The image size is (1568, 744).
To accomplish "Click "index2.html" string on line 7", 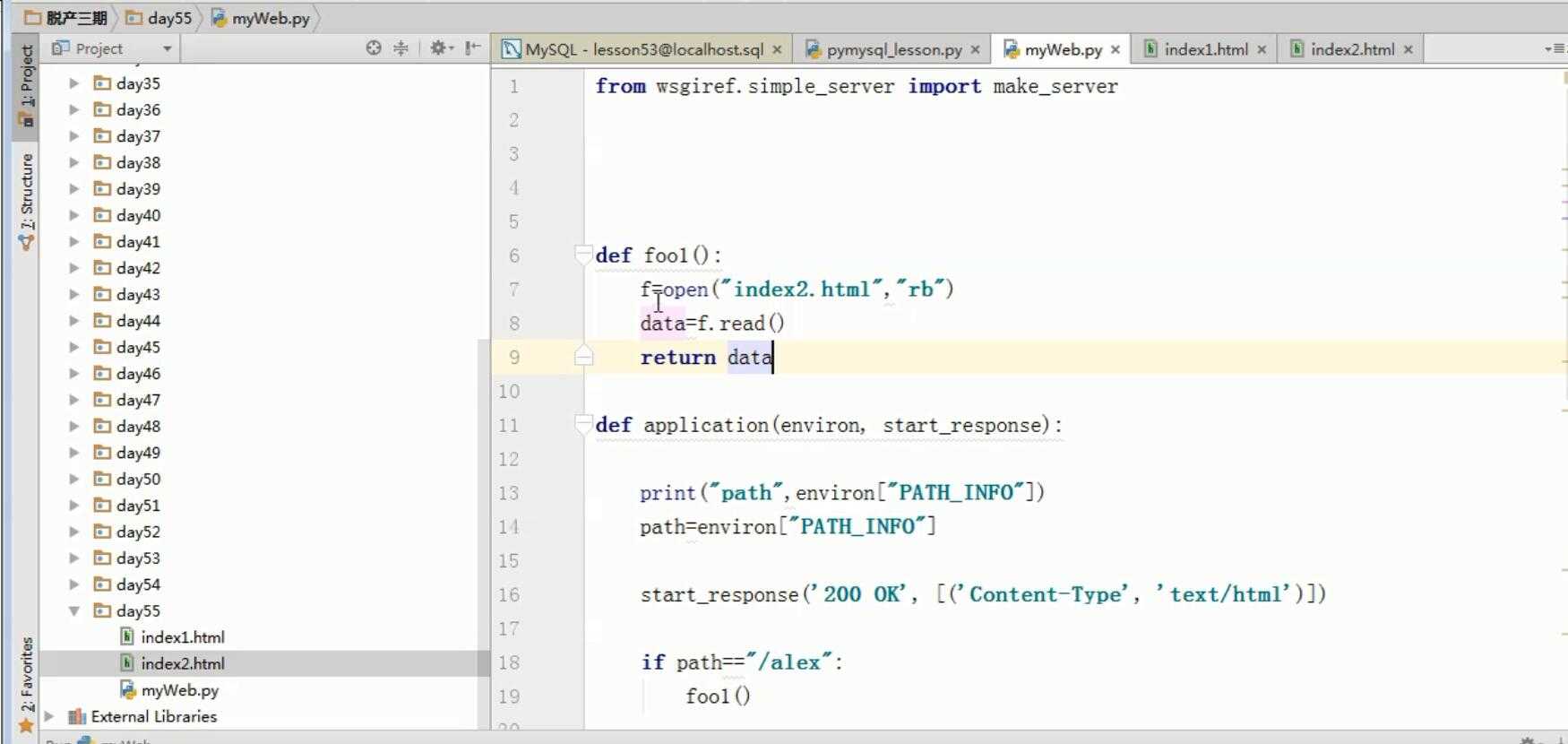I will point(802,289).
